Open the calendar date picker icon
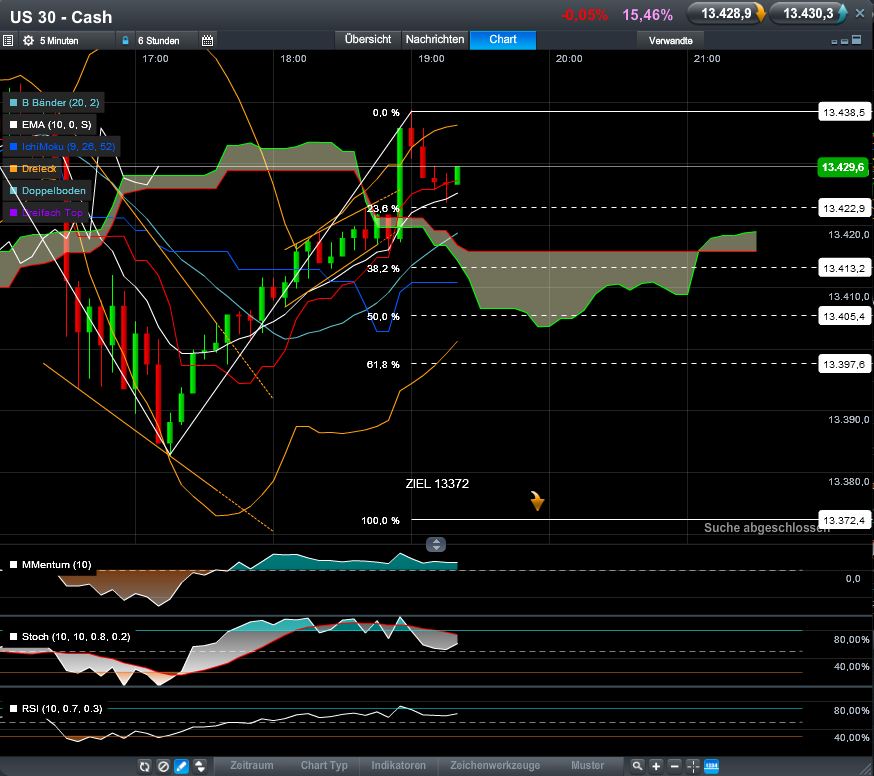Screen dimensions: 874x776 tap(207, 41)
